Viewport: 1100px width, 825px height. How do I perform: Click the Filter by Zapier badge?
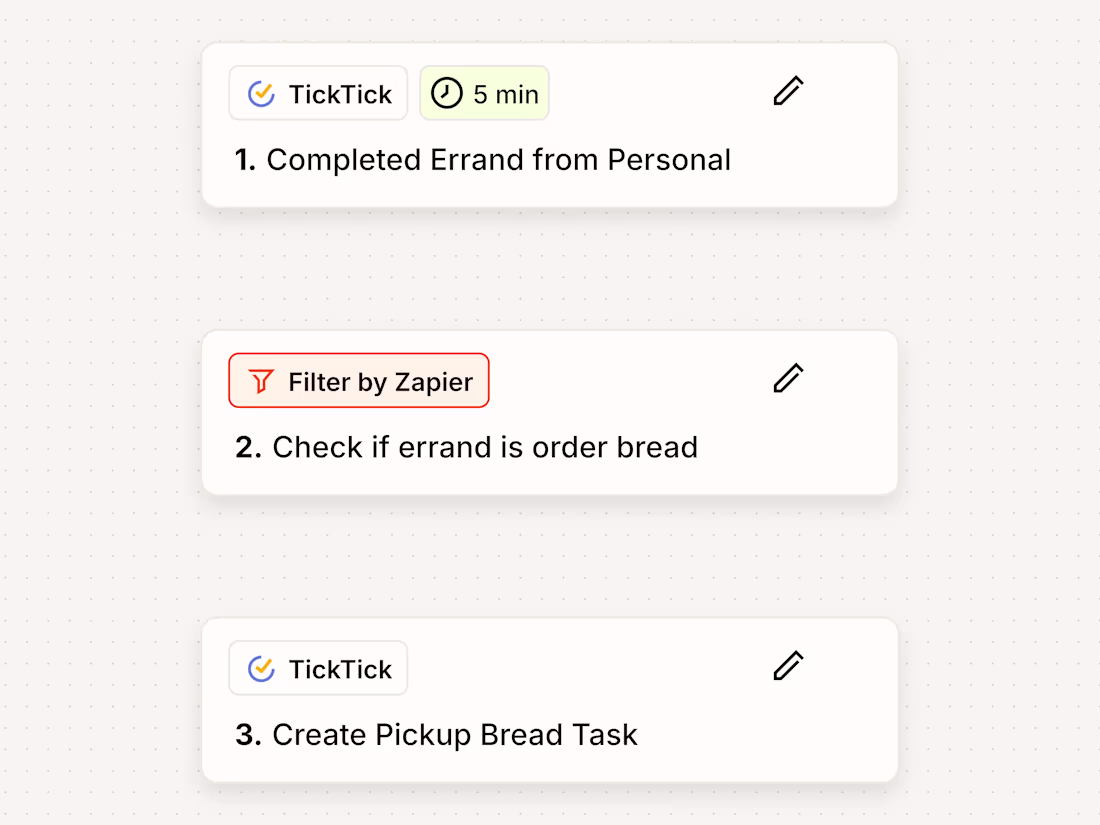click(x=358, y=380)
